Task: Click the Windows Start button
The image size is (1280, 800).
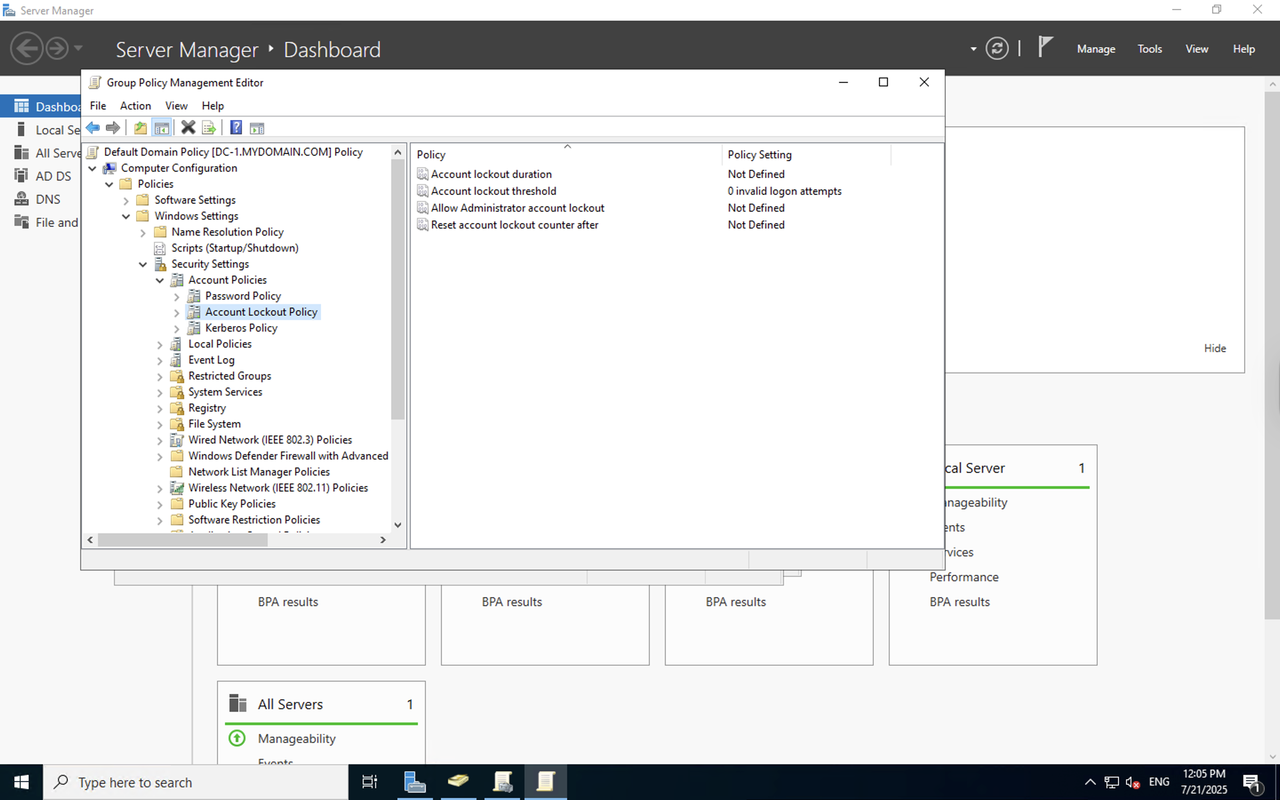Action: pos(21,782)
